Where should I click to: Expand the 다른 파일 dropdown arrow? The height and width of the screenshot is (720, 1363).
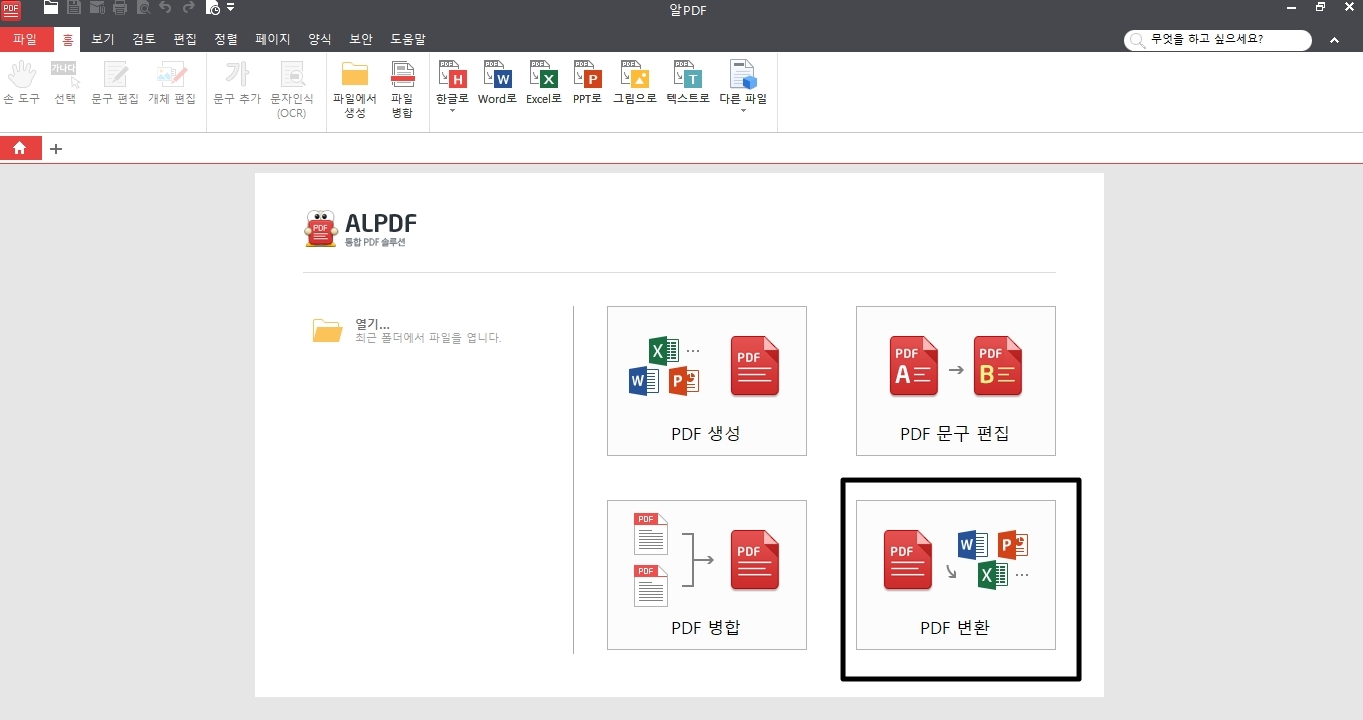(743, 110)
